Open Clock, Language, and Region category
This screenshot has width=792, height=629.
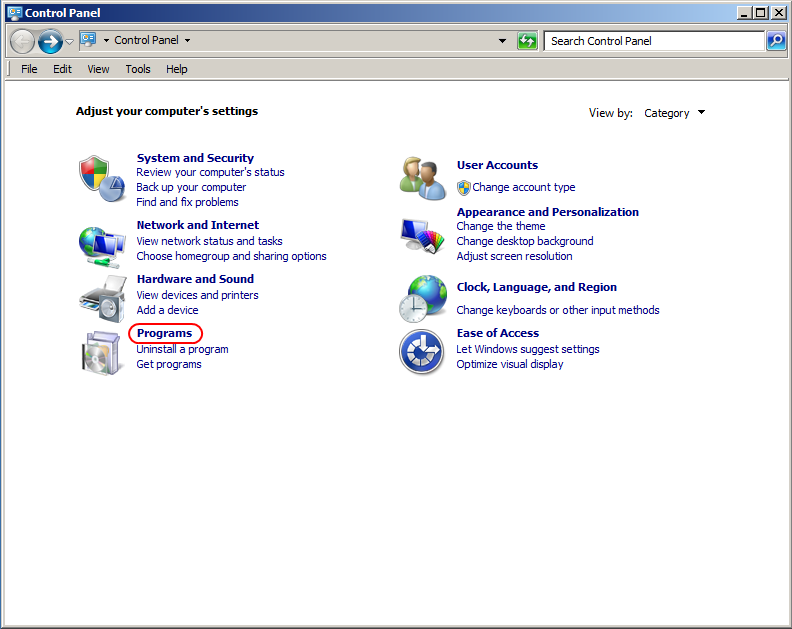coord(536,287)
